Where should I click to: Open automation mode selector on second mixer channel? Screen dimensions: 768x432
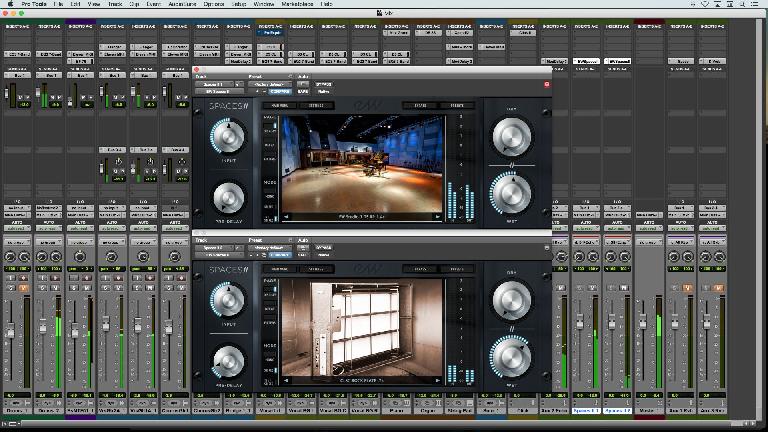click(48, 228)
